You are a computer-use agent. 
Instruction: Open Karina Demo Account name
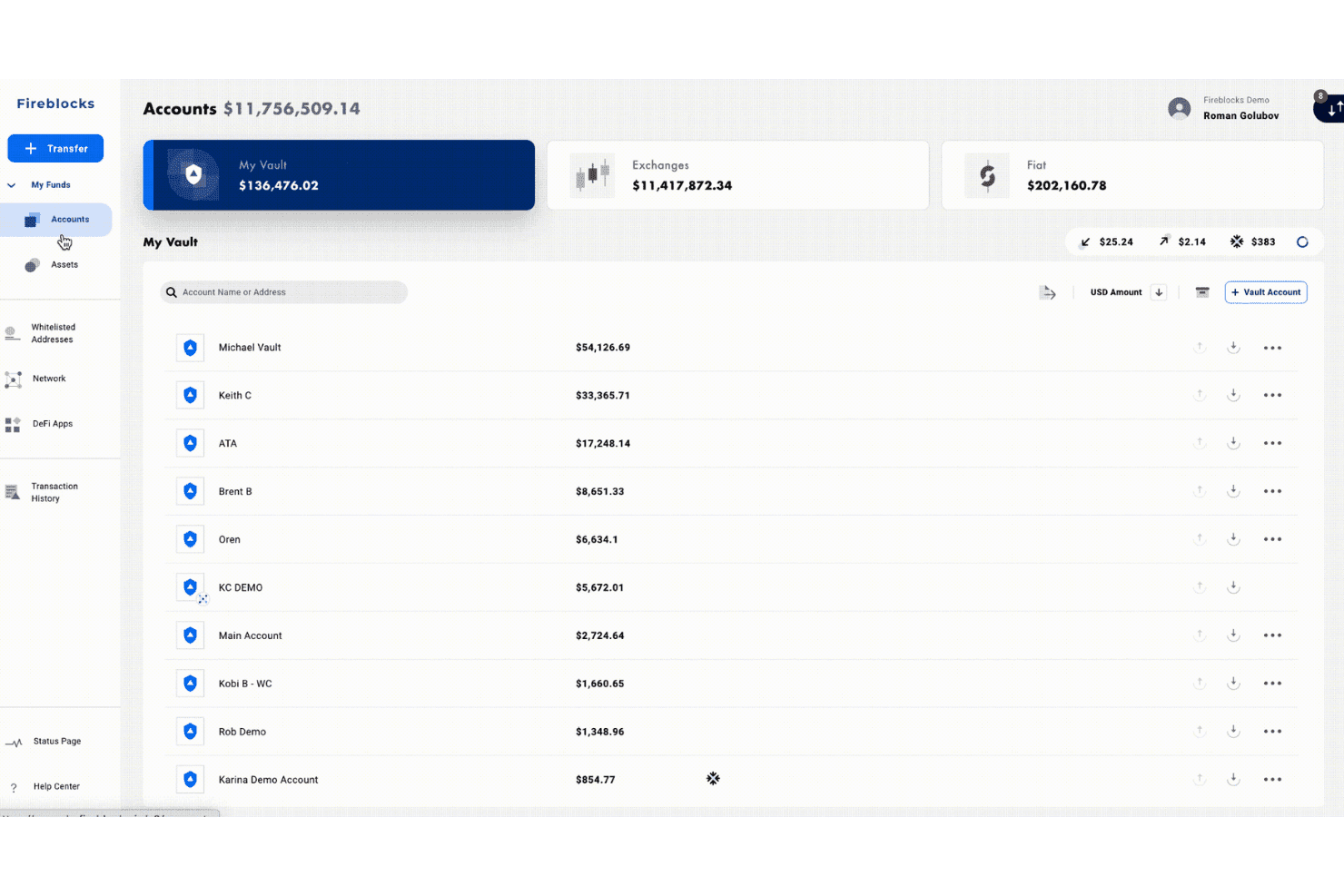point(269,781)
